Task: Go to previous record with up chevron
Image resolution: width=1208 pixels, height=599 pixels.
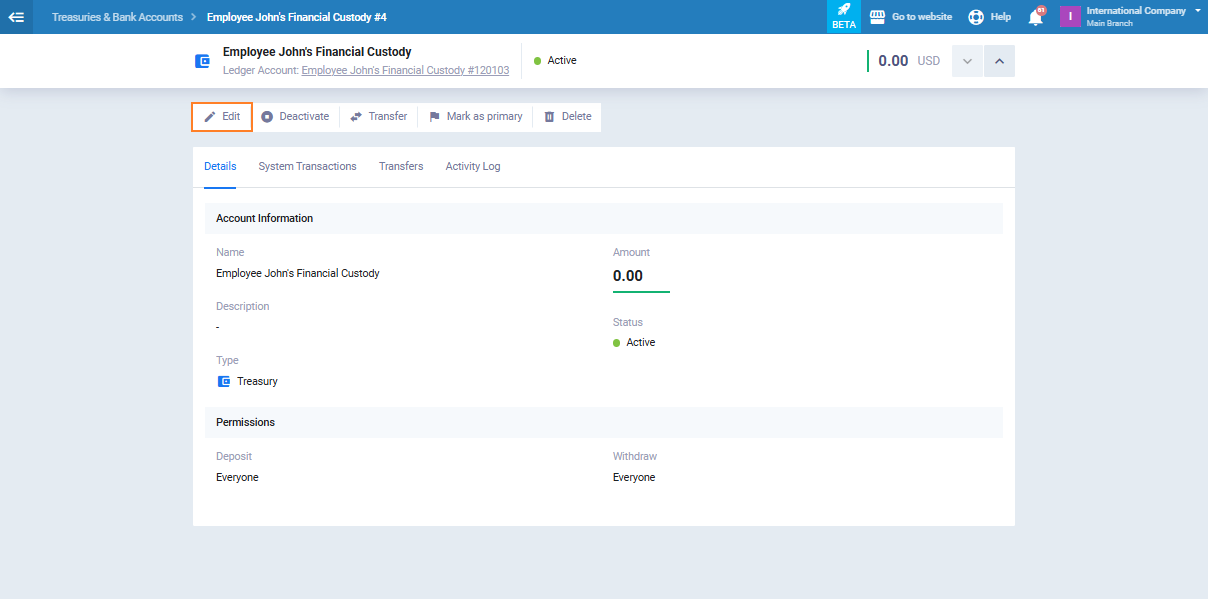Action: coord(999,61)
